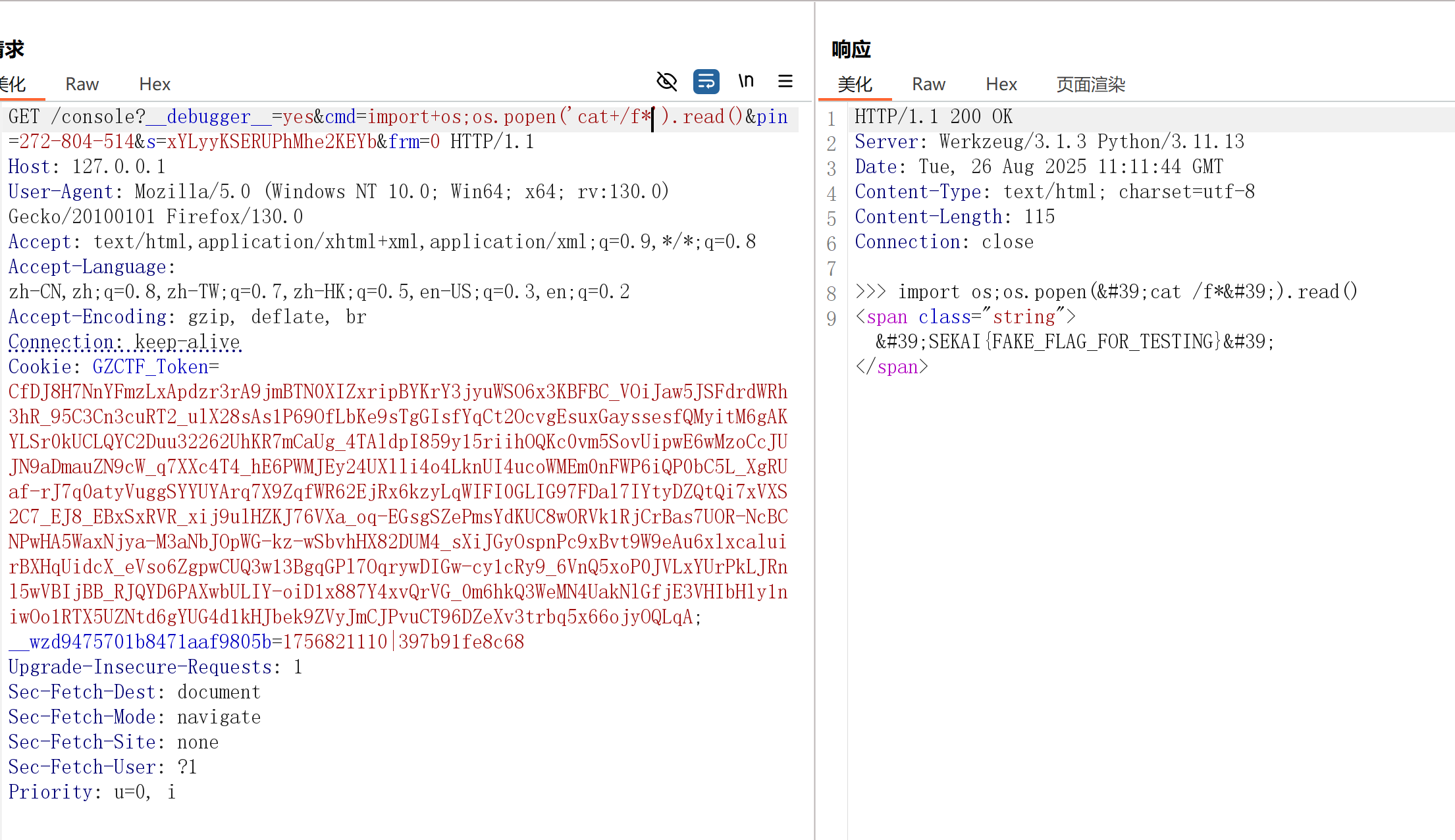Toggle the \n non-printable characters button
The width and height of the screenshot is (1455, 840).
(746, 82)
